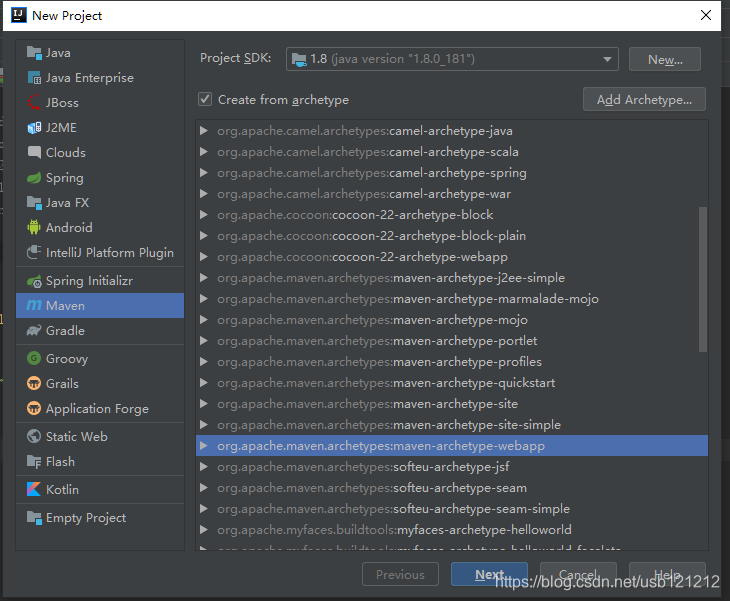Expand camel-archetype-spring node
This screenshot has width=730, height=601.
click(x=203, y=173)
